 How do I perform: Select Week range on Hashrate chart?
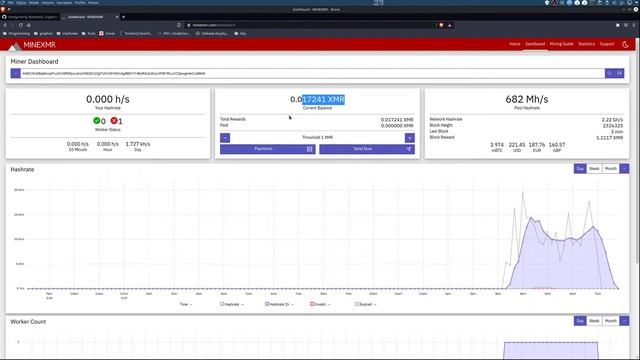tap(594, 169)
